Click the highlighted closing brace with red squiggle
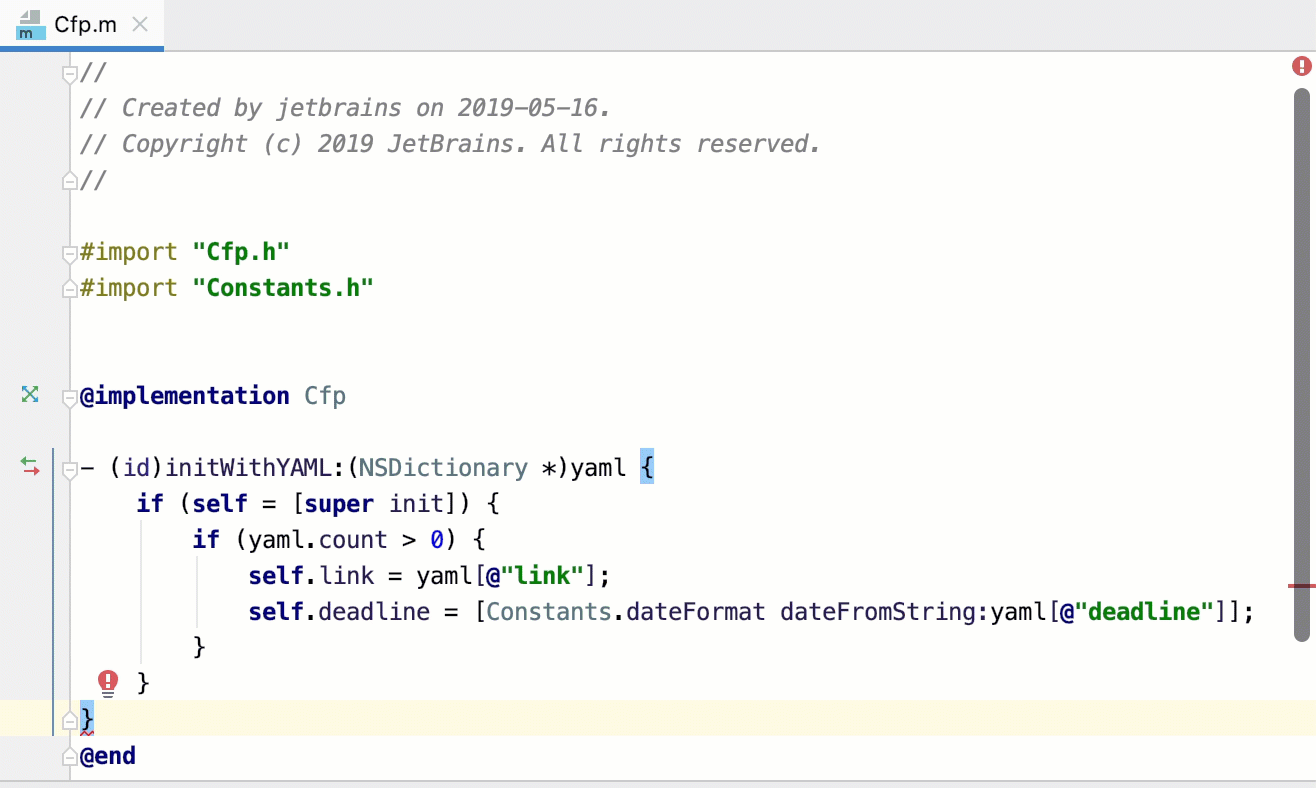Screen dimensions: 1316x788 tap(87, 720)
